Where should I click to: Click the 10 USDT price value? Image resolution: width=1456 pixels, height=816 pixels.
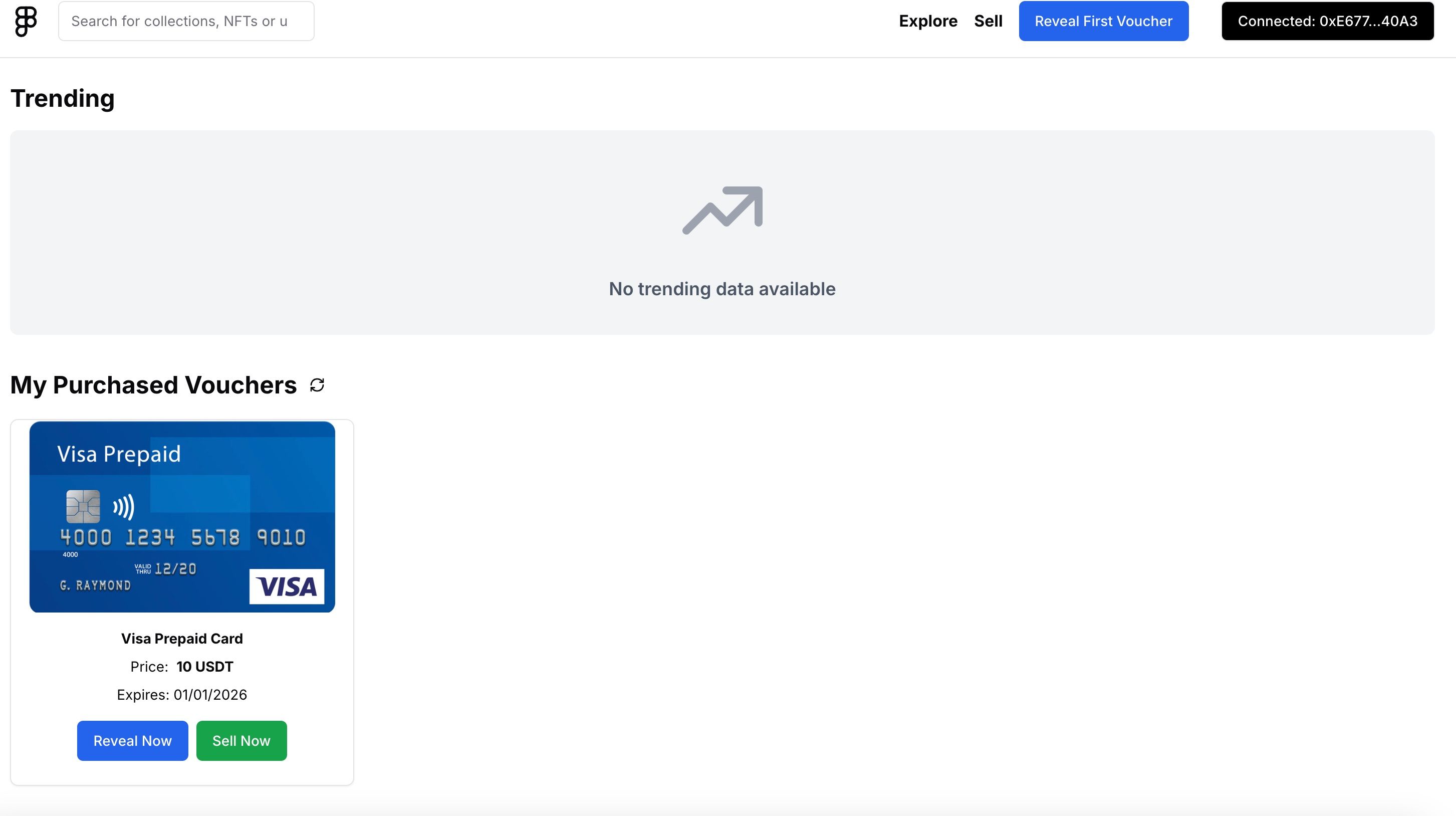(x=204, y=667)
